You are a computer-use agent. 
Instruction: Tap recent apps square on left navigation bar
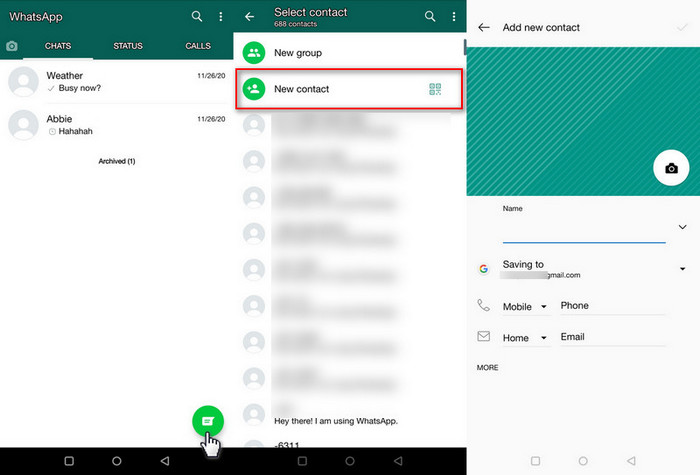pyautogui.click(x=69, y=461)
